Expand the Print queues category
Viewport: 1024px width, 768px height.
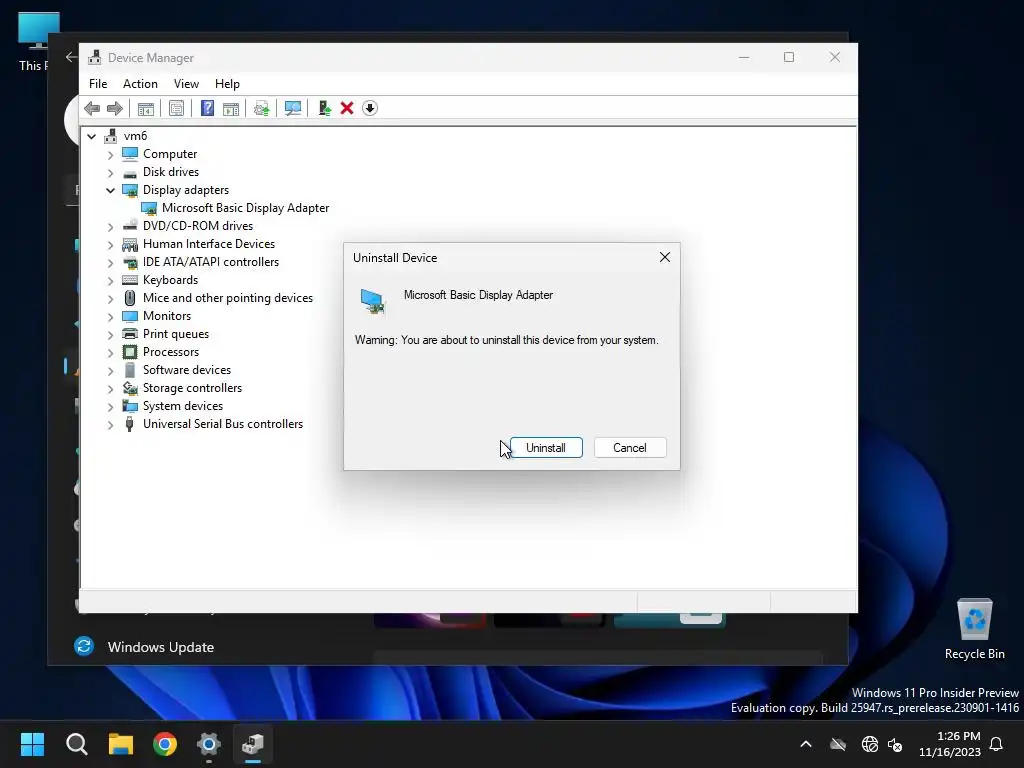(110, 335)
